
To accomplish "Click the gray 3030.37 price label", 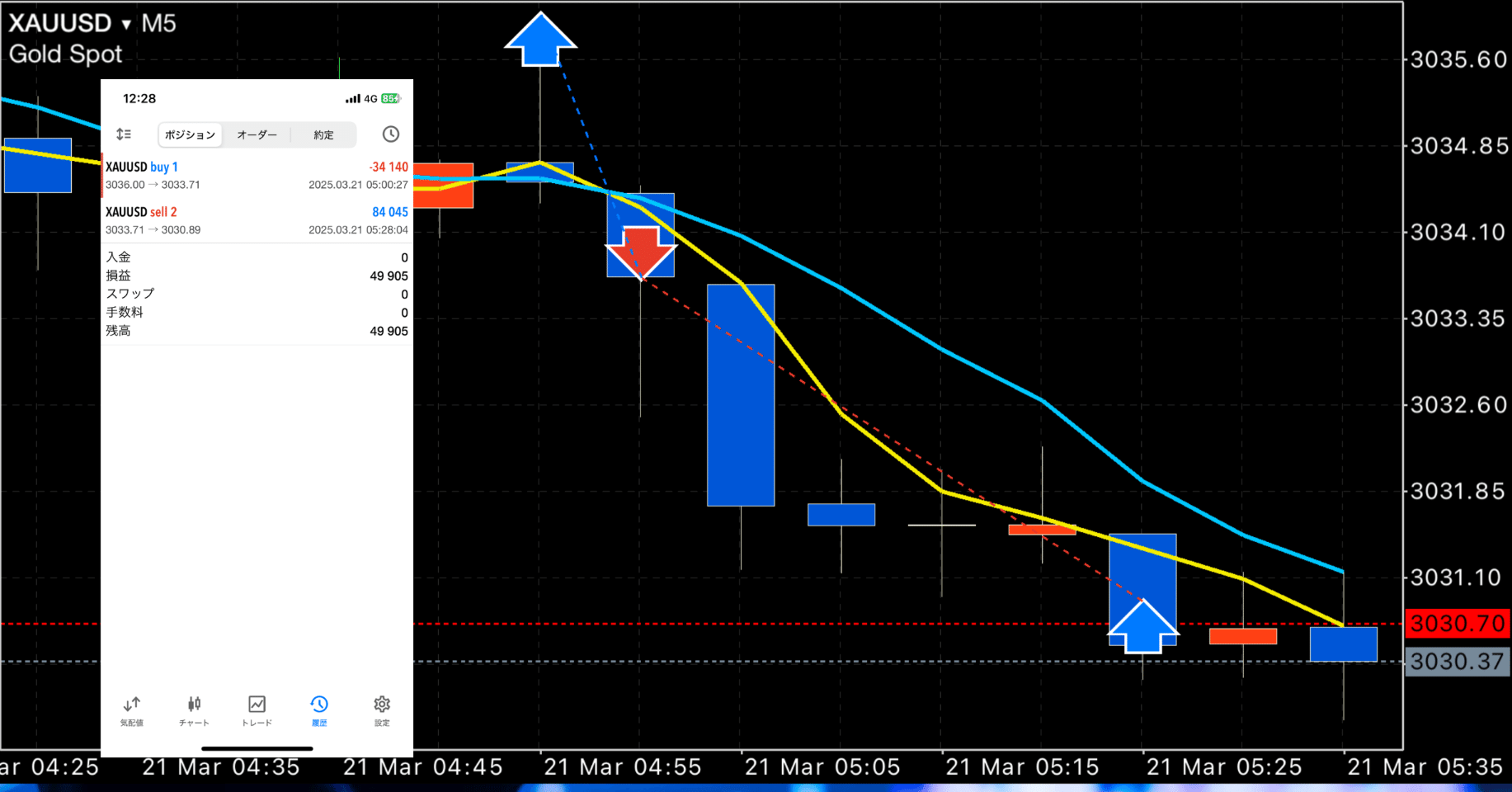I will (x=1458, y=662).
